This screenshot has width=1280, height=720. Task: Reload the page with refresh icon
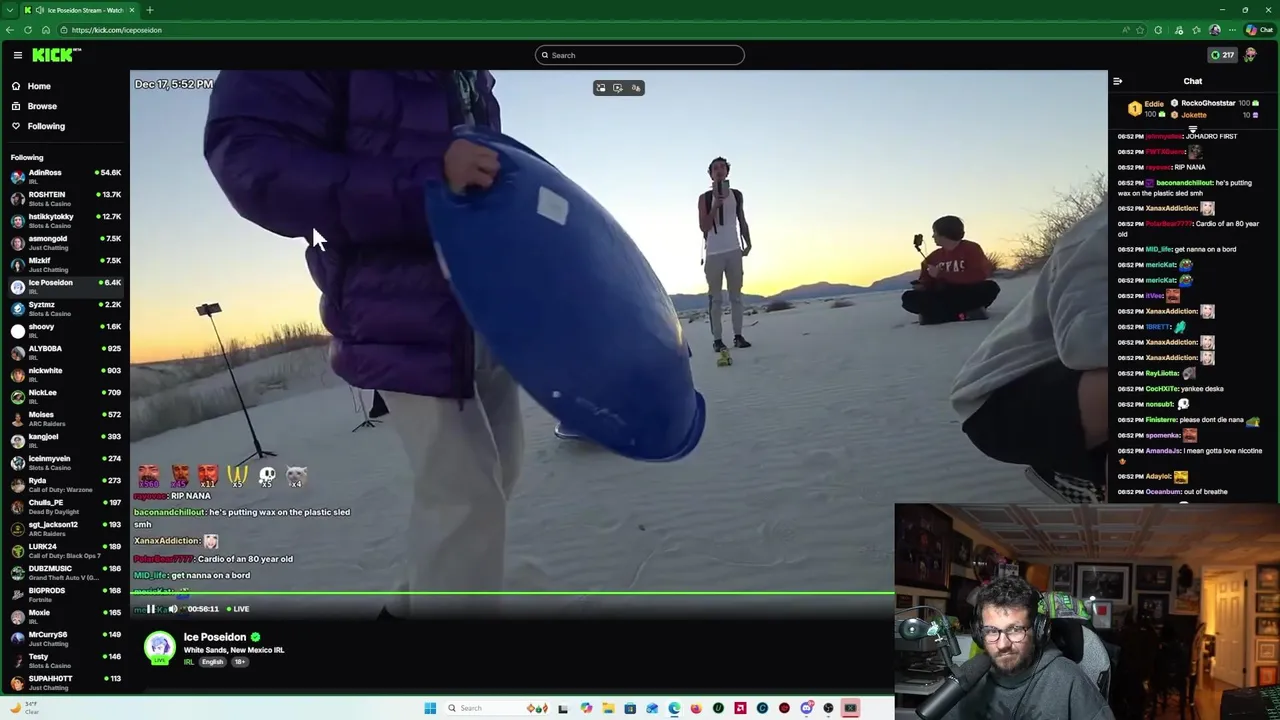click(x=28, y=30)
